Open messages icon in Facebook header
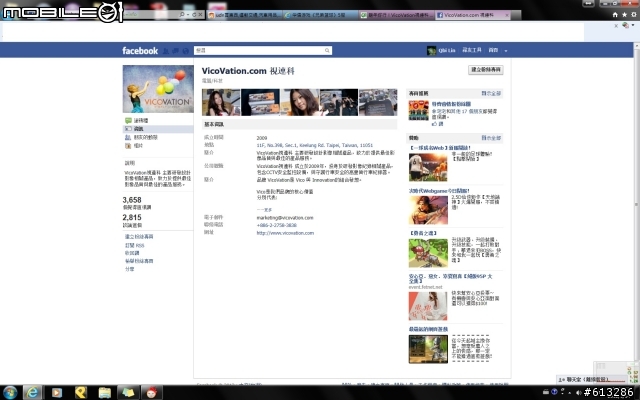Viewport: 640px width, 400px height. point(176,51)
